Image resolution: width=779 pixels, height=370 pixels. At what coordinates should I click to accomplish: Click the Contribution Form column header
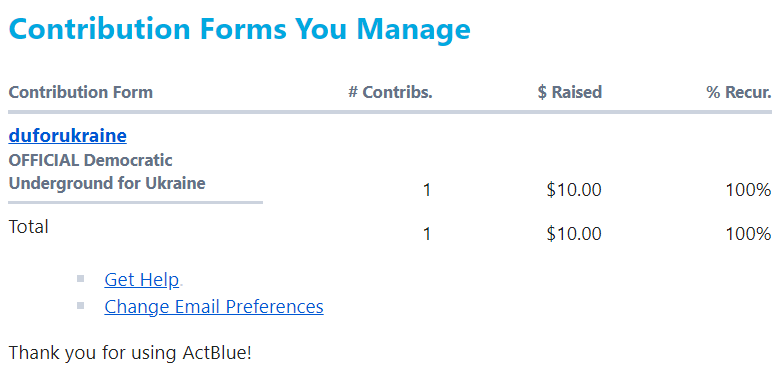80,92
